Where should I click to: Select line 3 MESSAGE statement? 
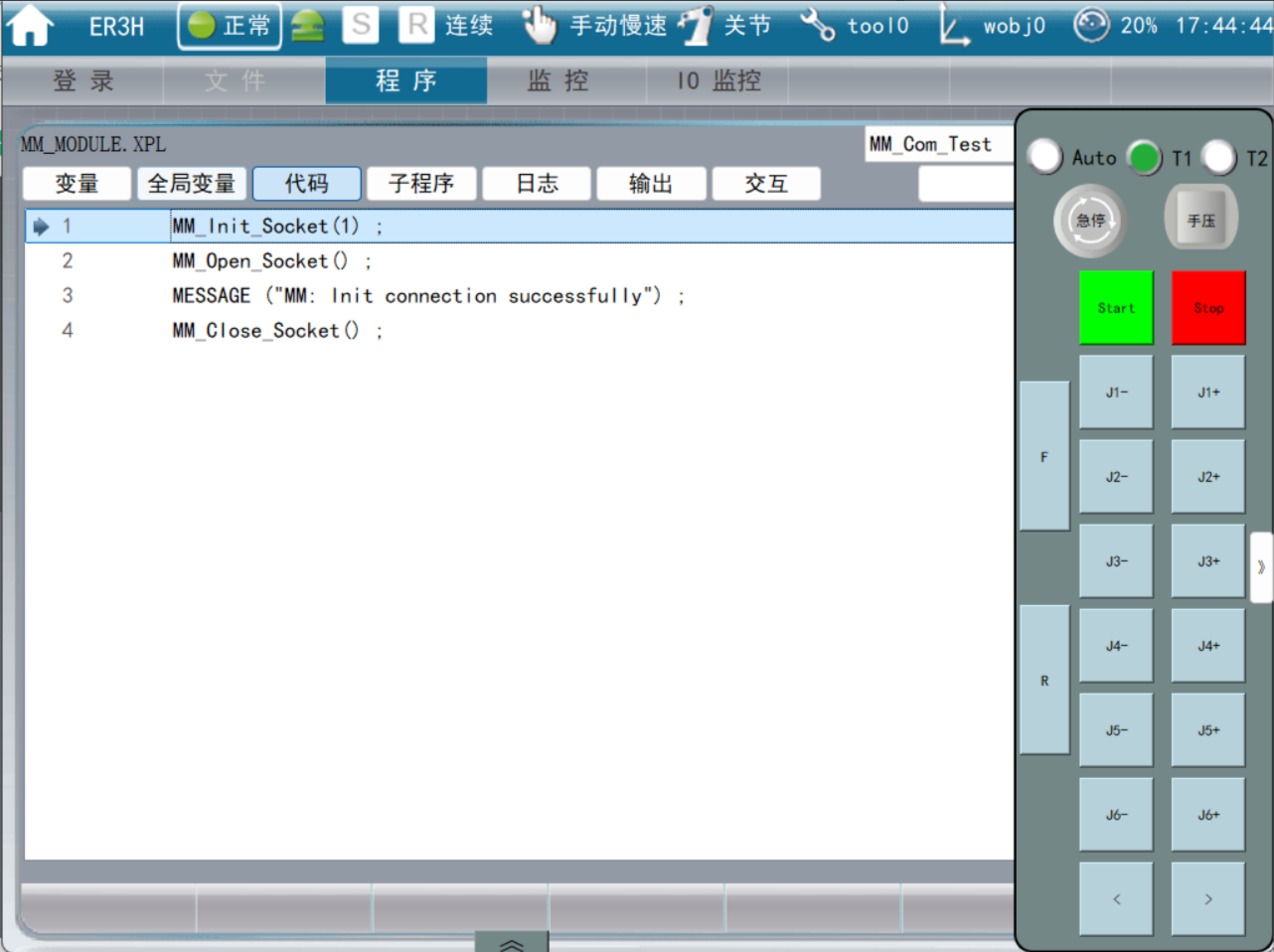520,296
